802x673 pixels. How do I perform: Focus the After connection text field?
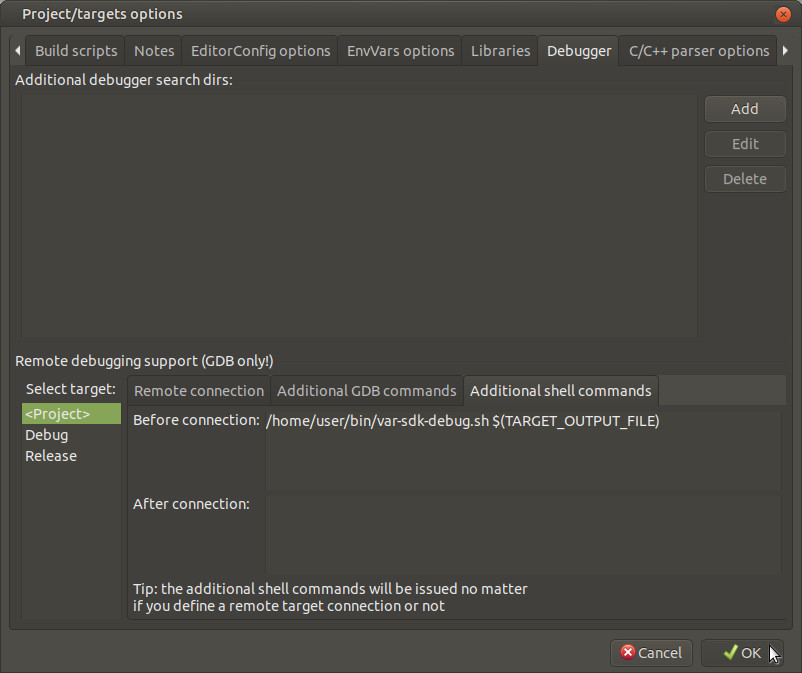(x=522, y=534)
